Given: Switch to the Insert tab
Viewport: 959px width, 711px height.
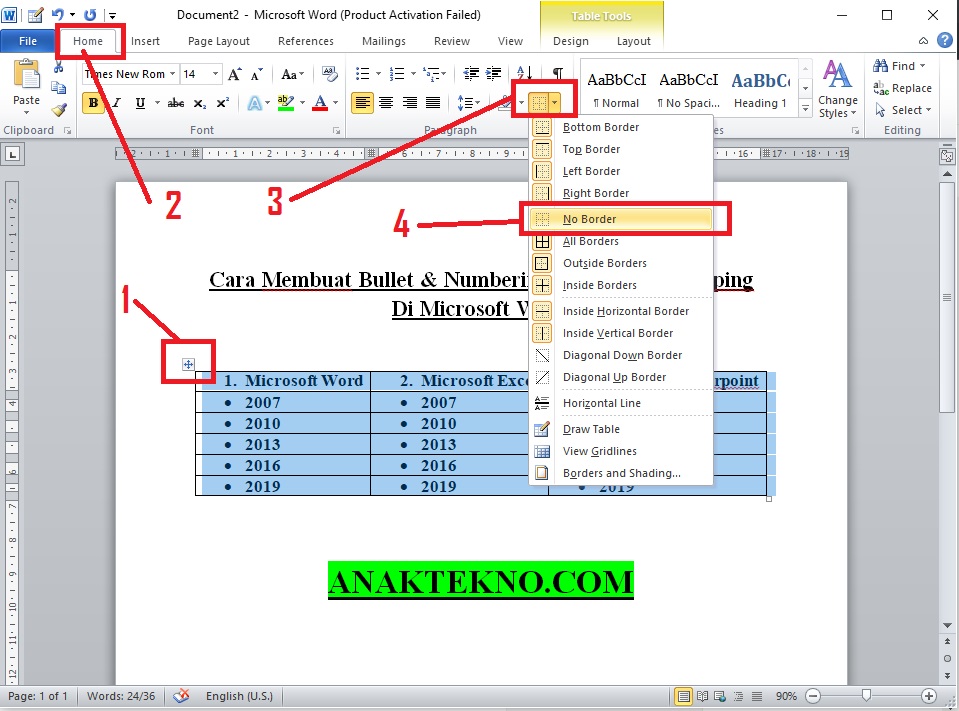Looking at the screenshot, I should [145, 41].
